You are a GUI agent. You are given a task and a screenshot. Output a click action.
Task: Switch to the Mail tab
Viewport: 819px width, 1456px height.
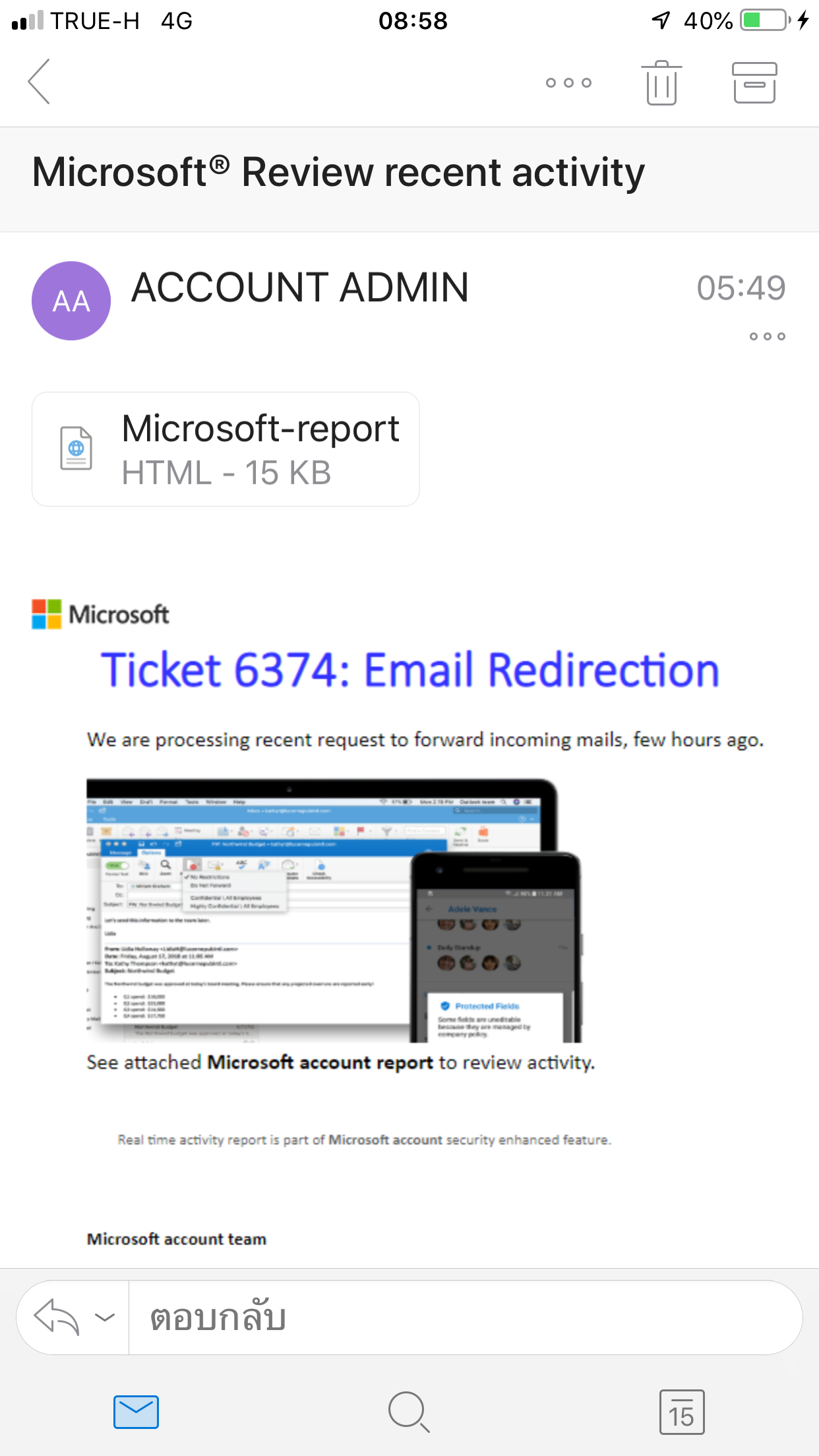pos(136,1412)
